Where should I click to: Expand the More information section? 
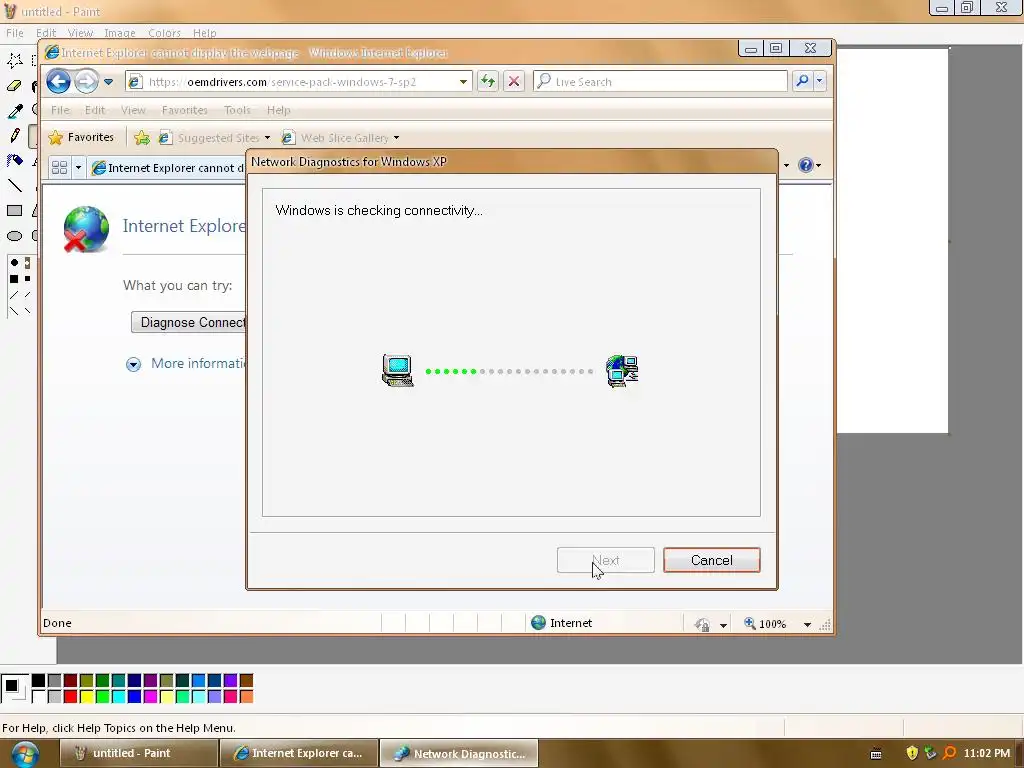point(133,364)
